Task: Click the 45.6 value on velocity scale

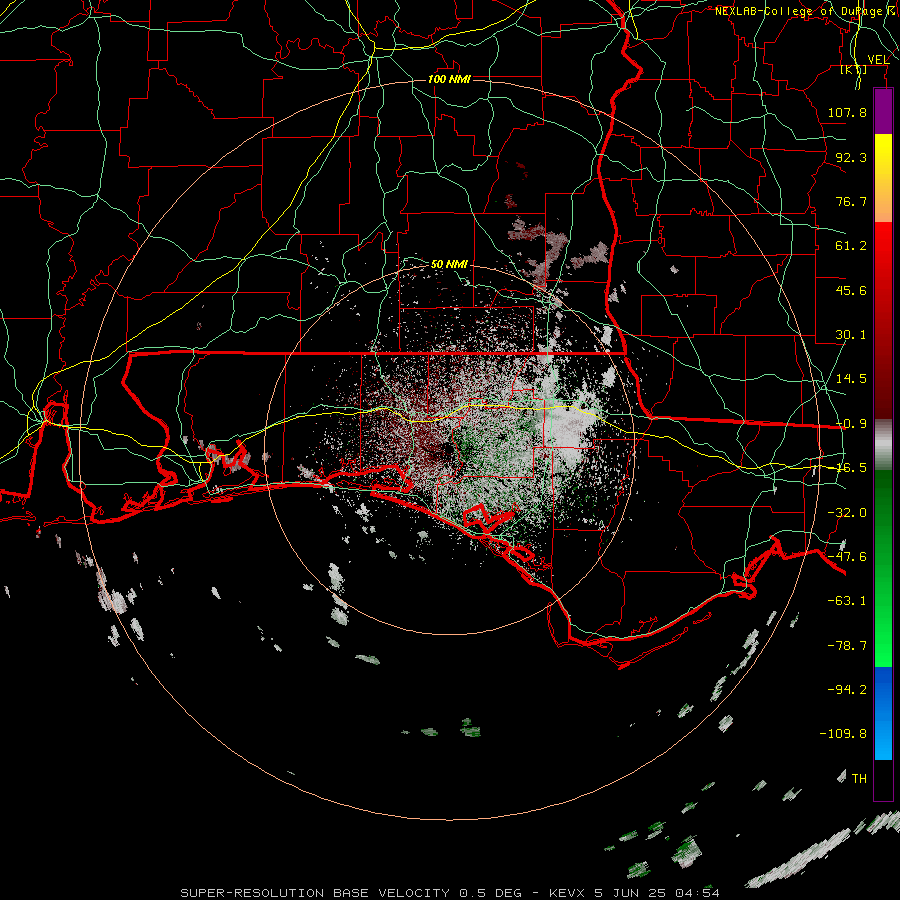Action: click(x=851, y=290)
